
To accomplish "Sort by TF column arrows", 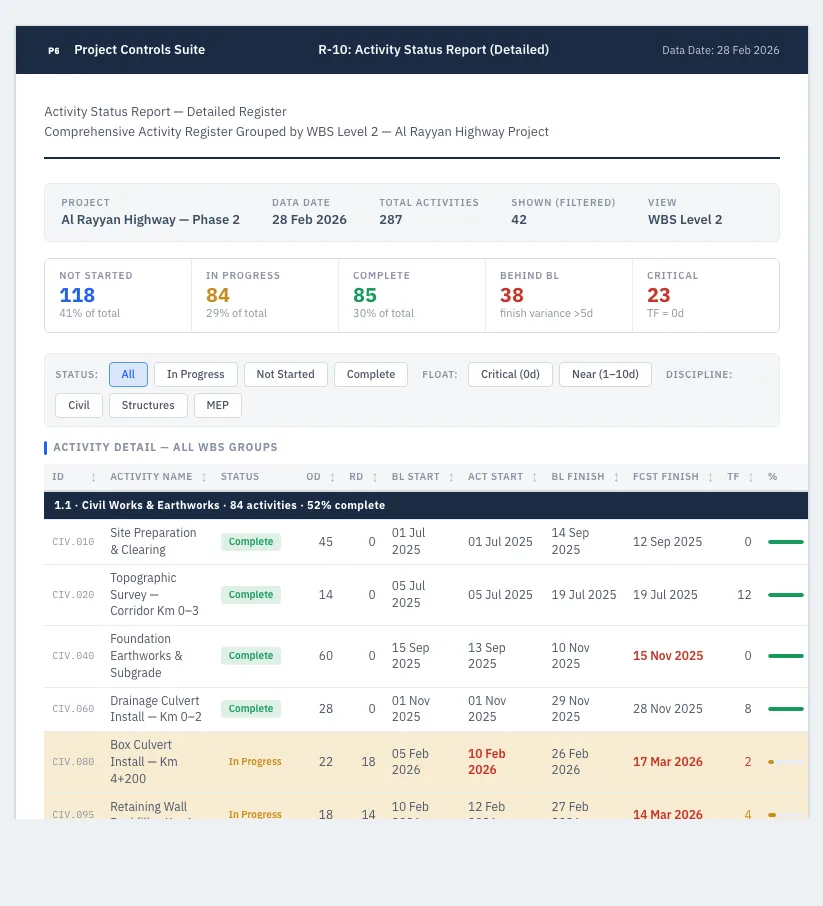I will click(x=751, y=477).
